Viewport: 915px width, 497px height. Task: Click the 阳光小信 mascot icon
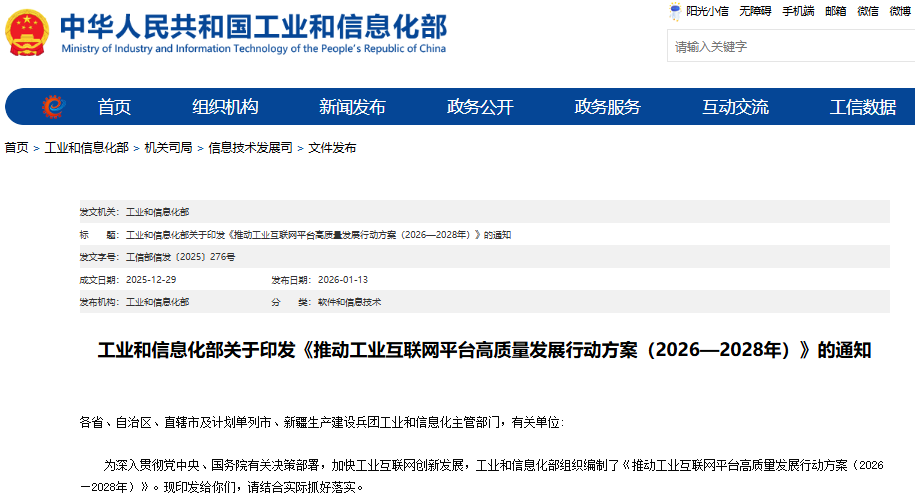675,11
